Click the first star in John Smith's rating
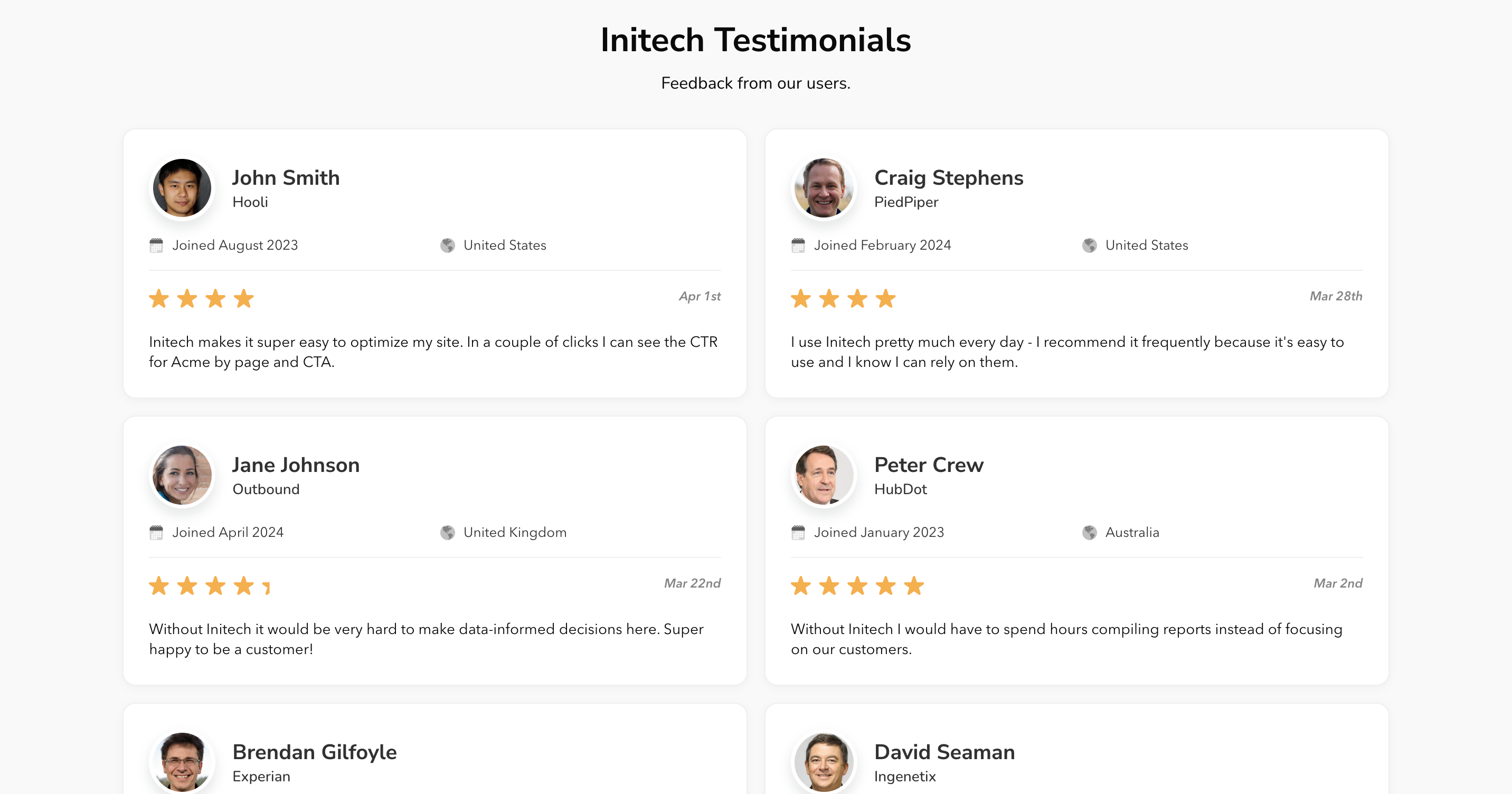The height and width of the screenshot is (794, 1512). click(x=159, y=299)
